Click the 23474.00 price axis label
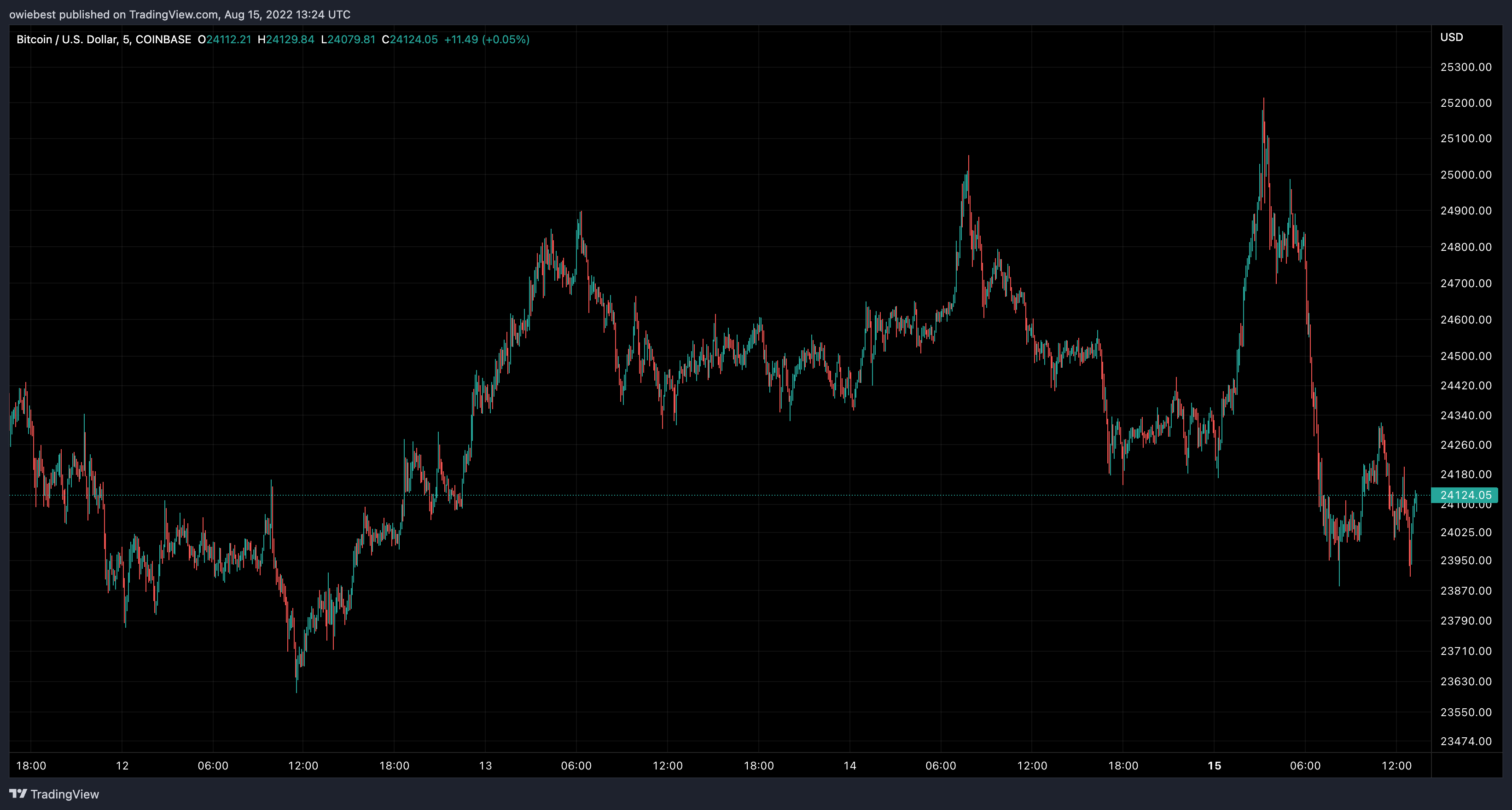 pos(1465,741)
